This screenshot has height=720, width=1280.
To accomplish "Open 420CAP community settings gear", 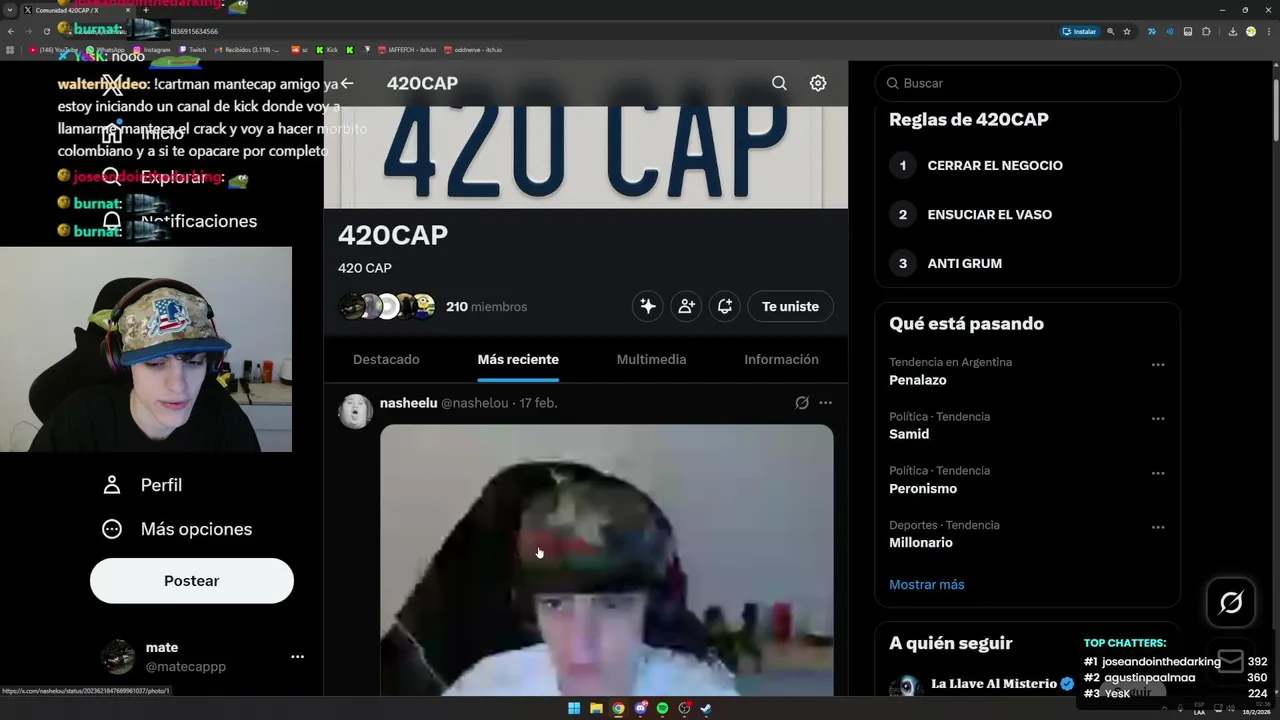I will (818, 83).
